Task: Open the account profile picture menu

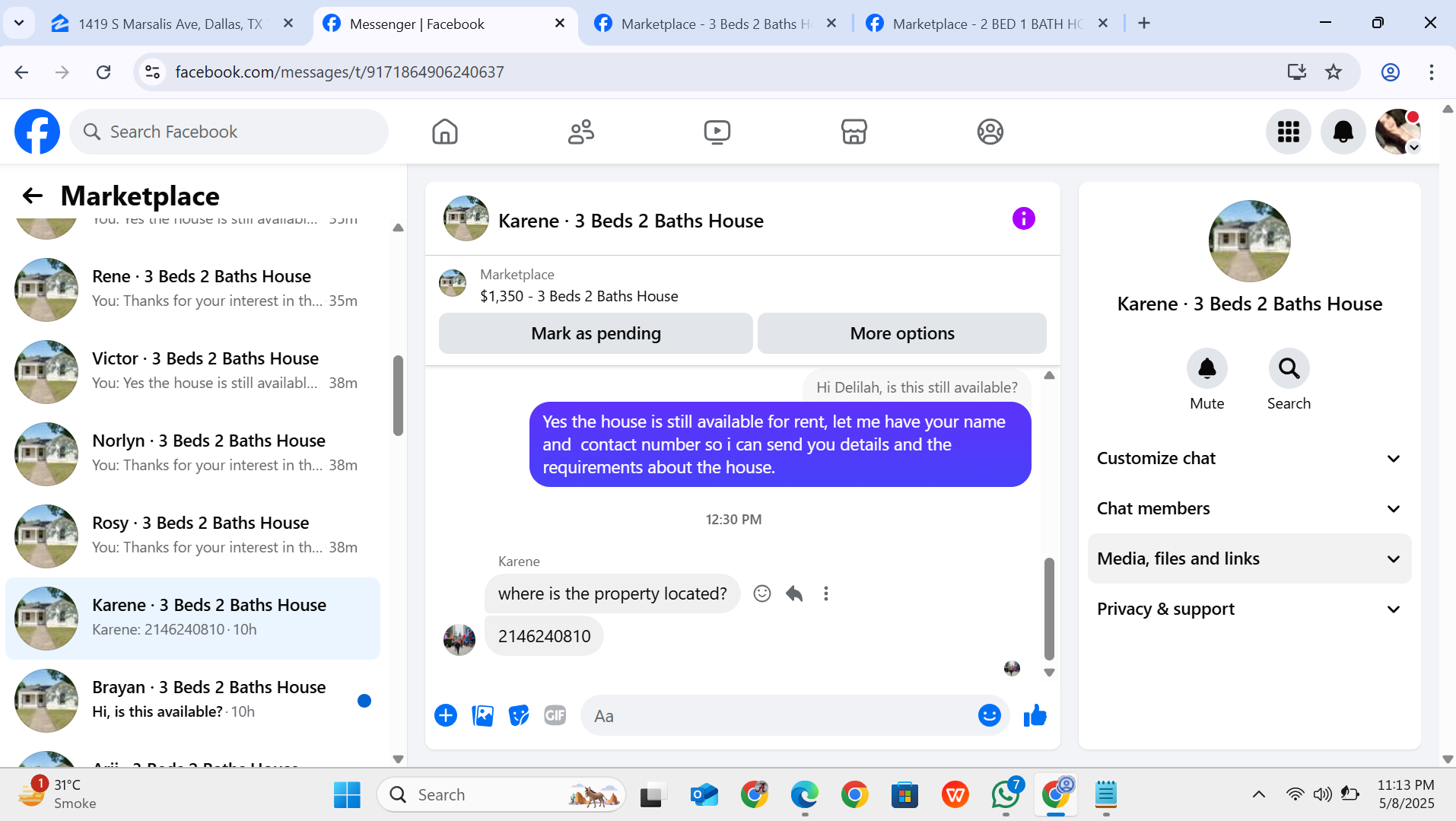Action: point(1398,132)
